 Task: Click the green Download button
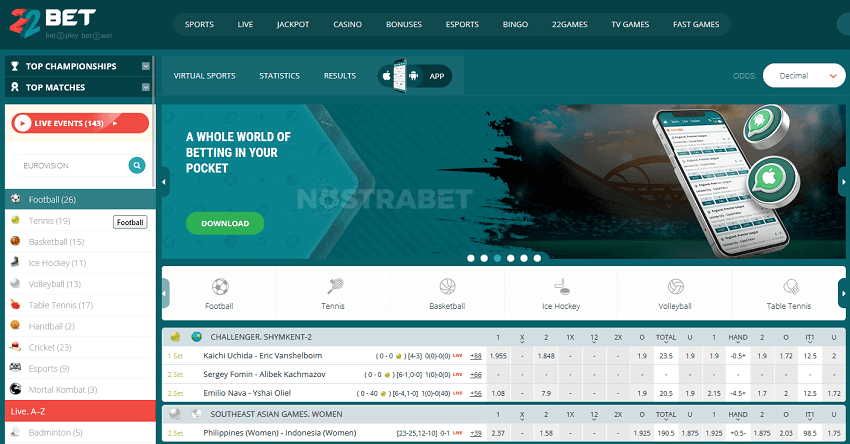[225, 223]
